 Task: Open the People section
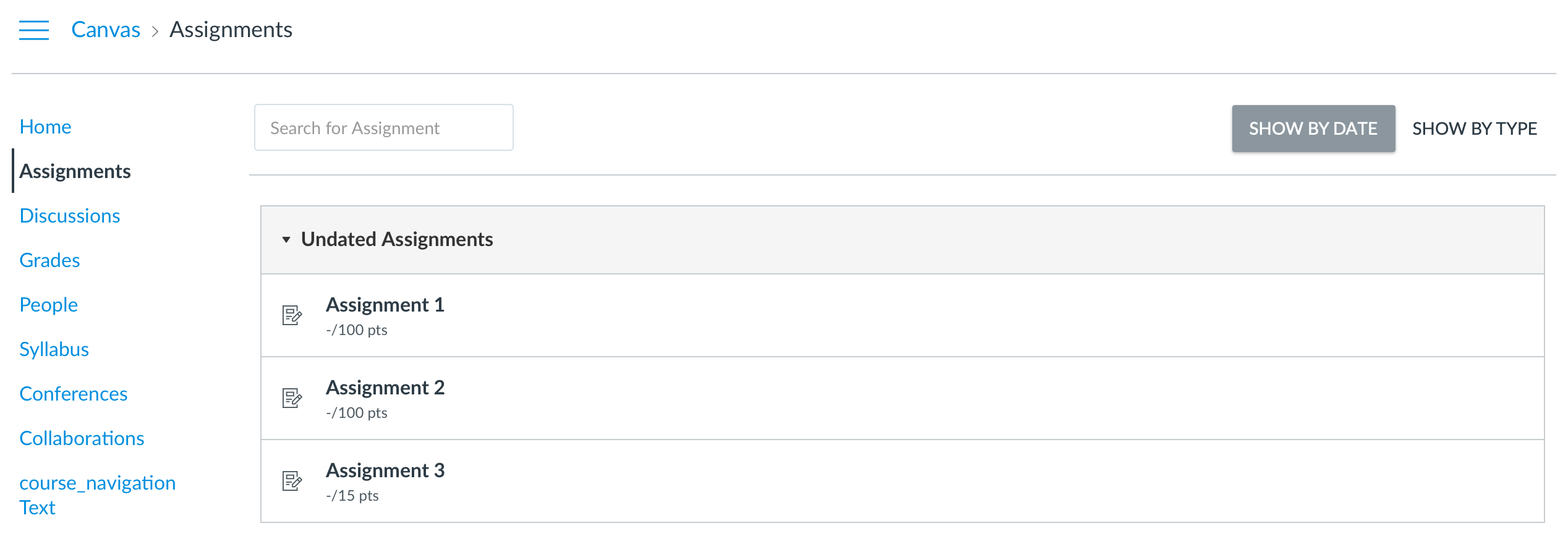(48, 305)
